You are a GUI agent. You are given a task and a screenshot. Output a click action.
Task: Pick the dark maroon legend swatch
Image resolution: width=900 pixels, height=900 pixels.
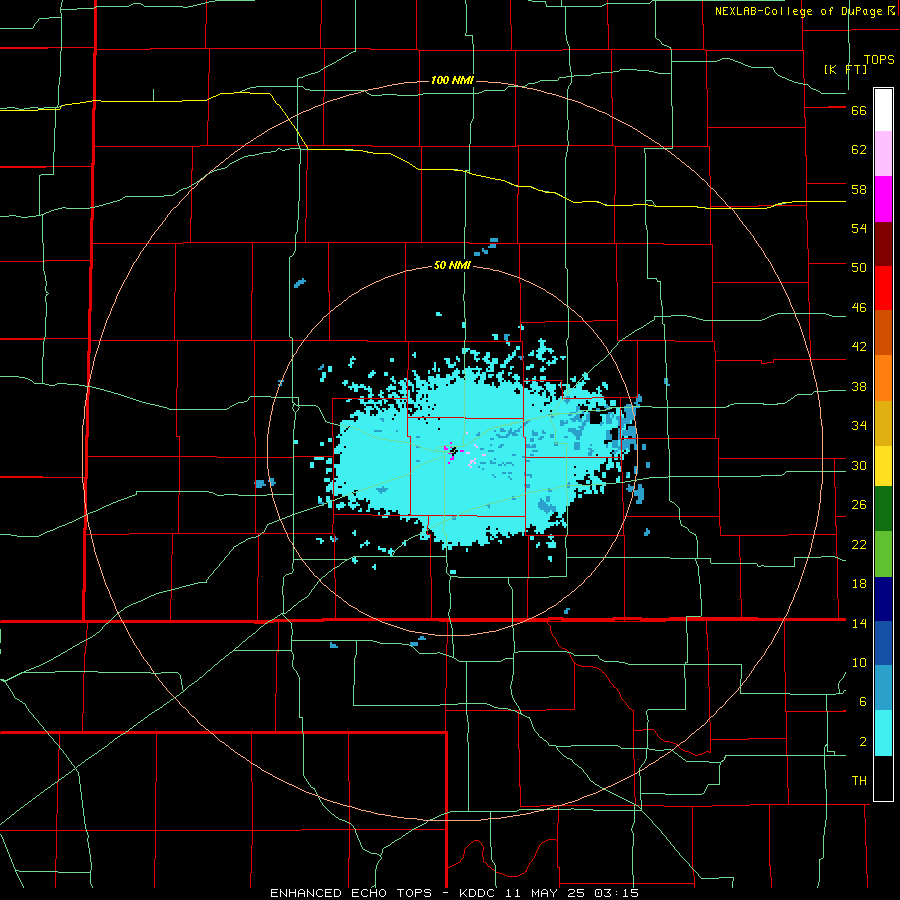(x=883, y=244)
